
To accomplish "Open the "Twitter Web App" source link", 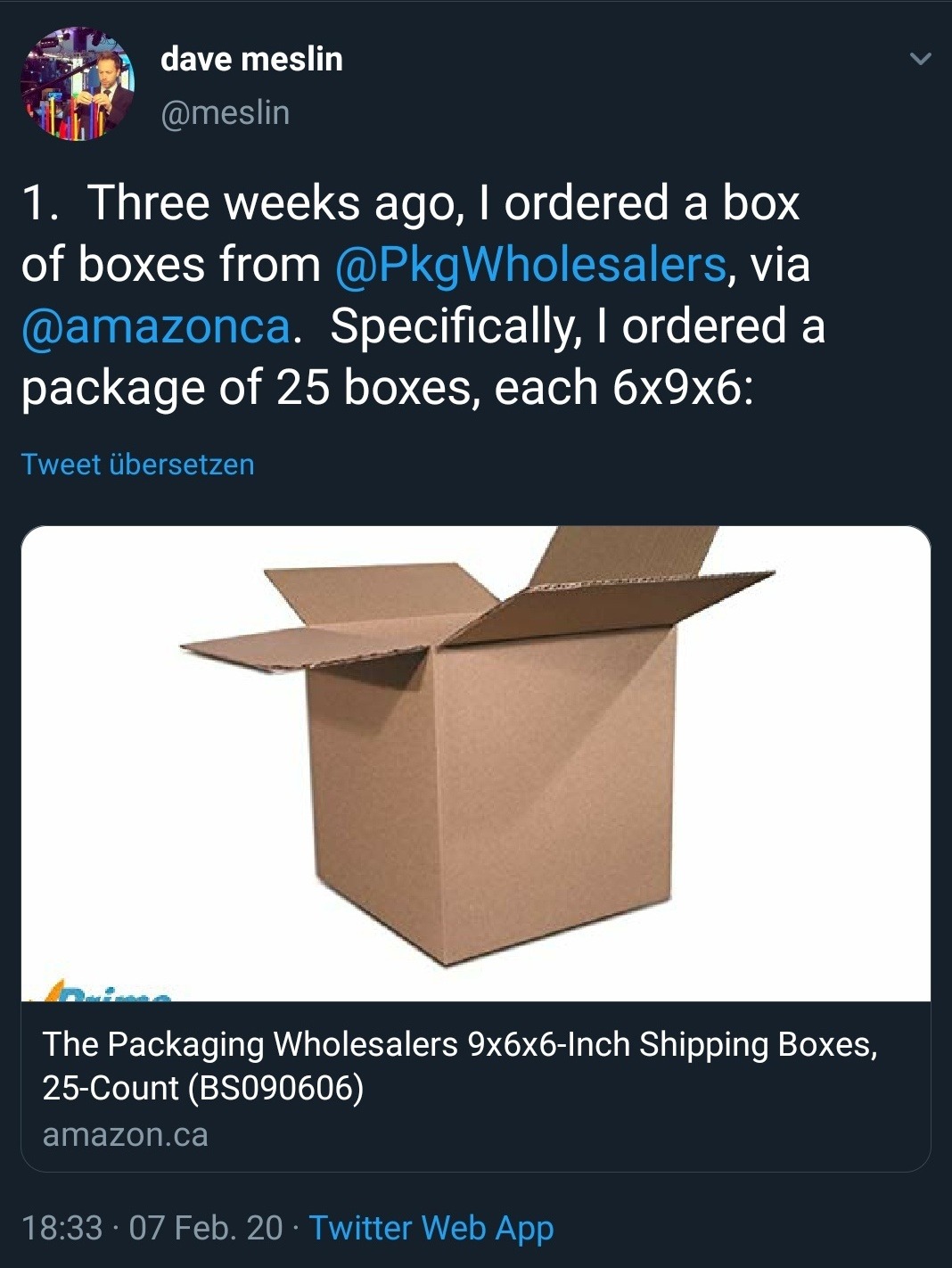I will 431,1228.
